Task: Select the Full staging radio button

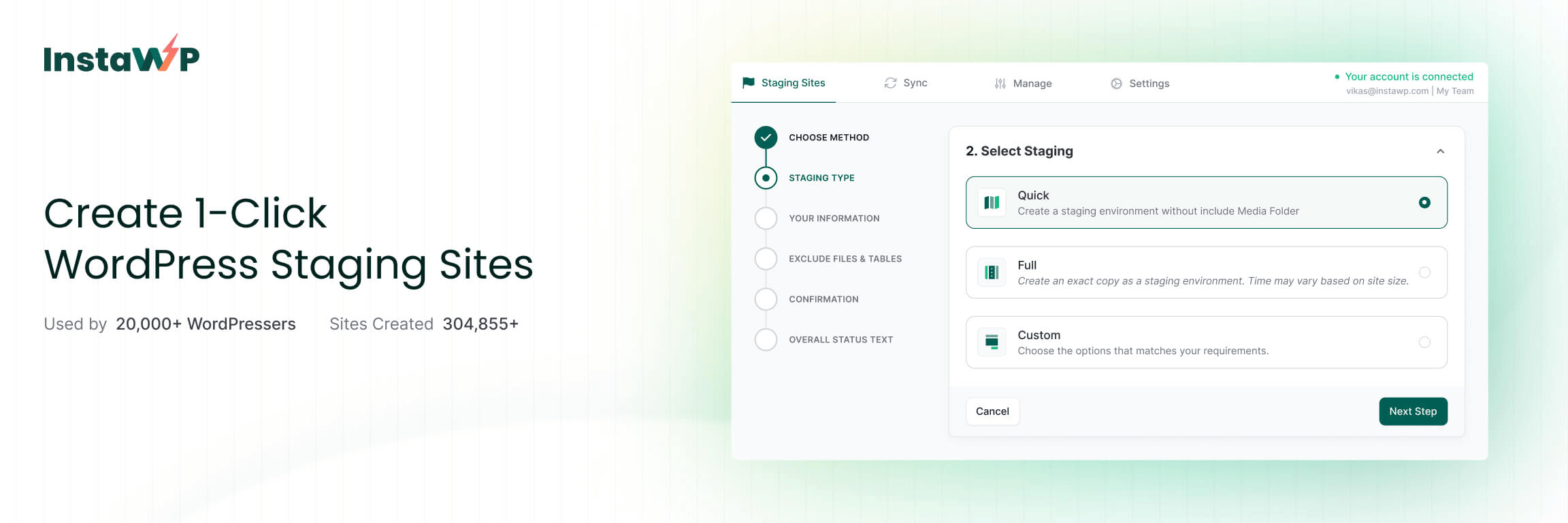Action: [1424, 272]
